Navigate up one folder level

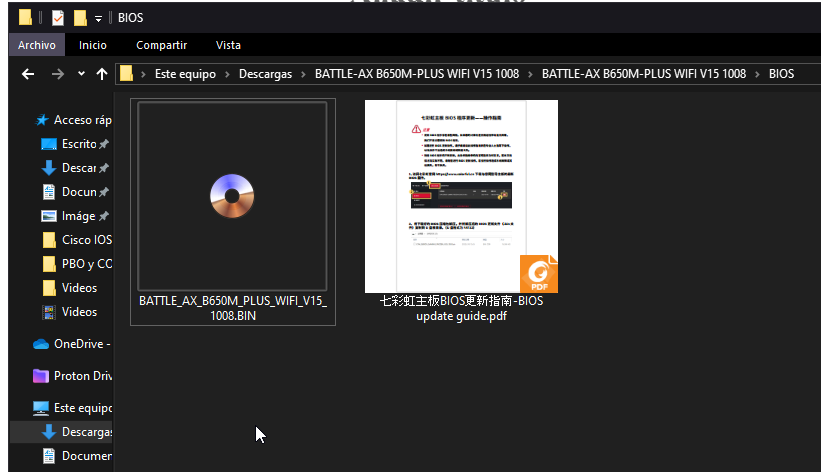(101, 74)
